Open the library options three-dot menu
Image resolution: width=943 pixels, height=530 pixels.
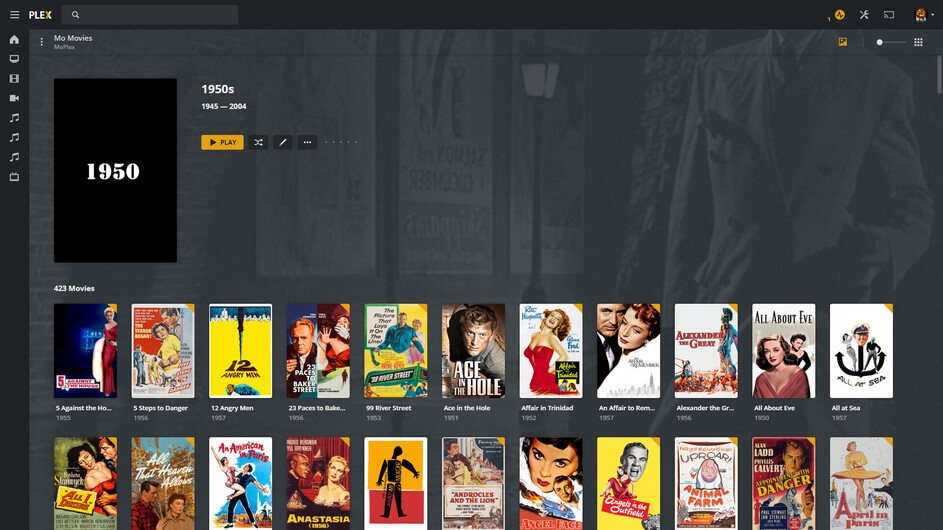[x=41, y=42]
